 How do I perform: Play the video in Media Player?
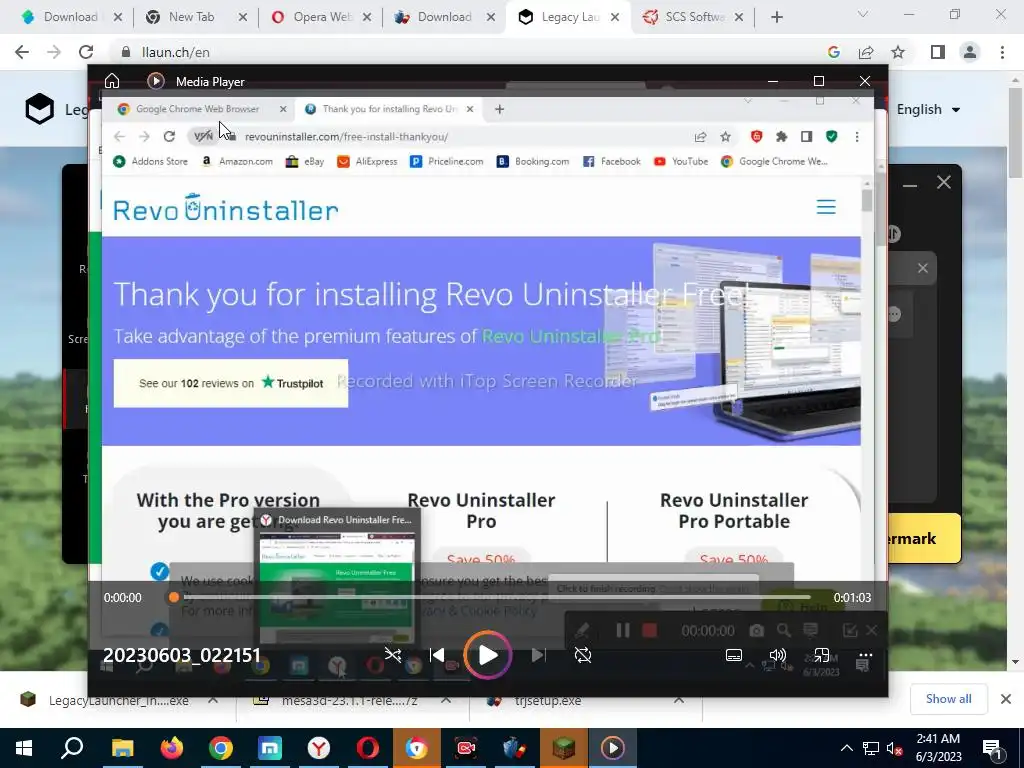(488, 655)
